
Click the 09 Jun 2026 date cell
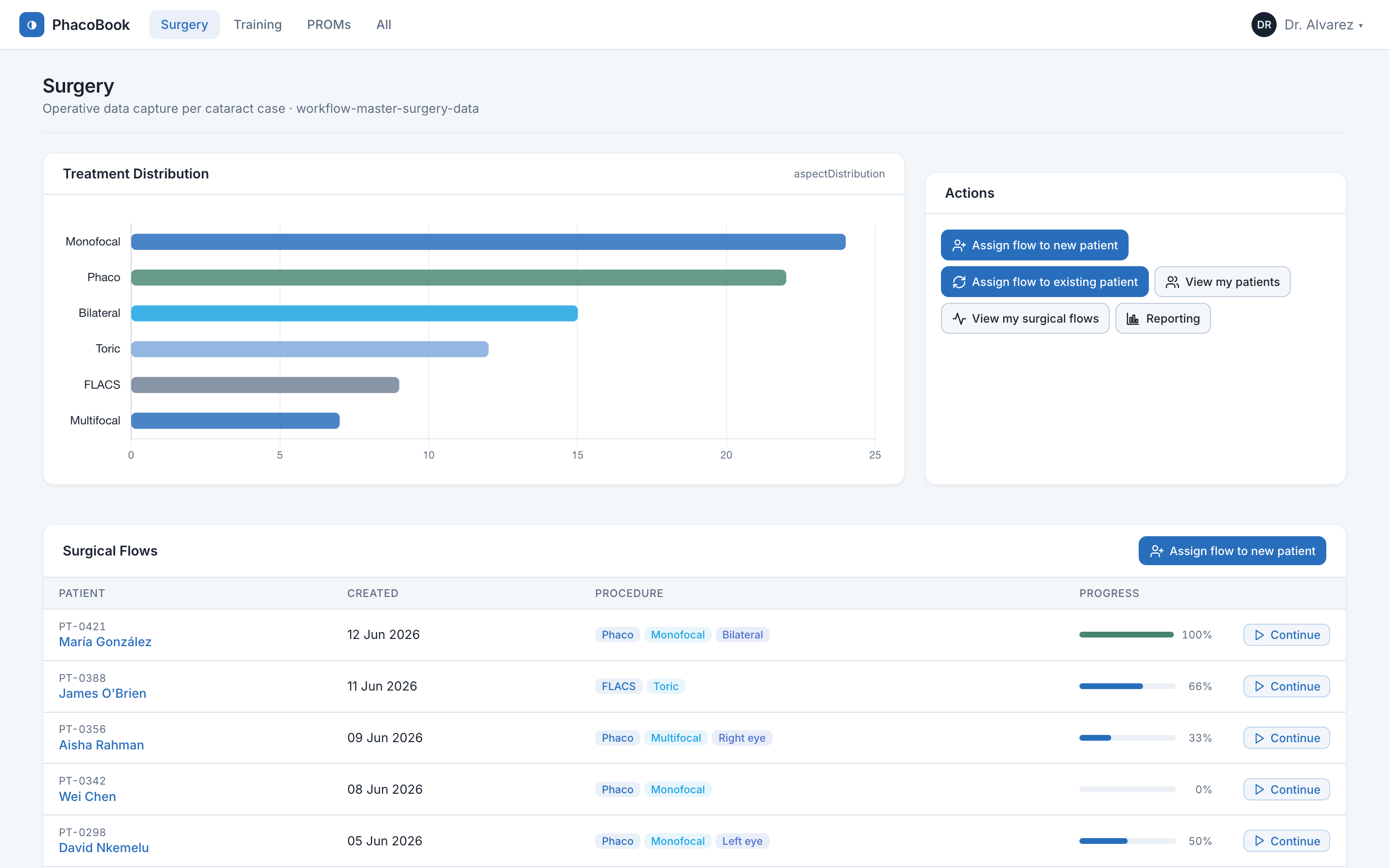click(384, 738)
